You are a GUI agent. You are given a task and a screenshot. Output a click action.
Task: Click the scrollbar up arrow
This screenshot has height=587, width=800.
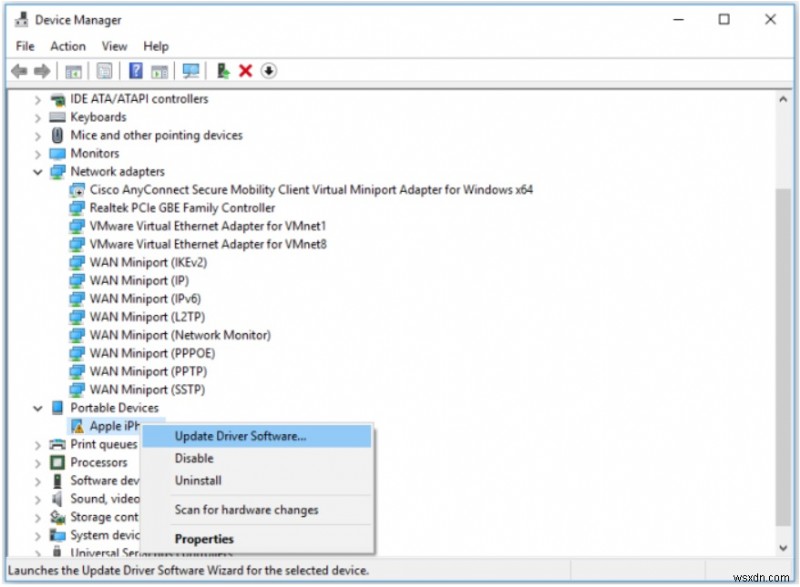pyautogui.click(x=783, y=99)
